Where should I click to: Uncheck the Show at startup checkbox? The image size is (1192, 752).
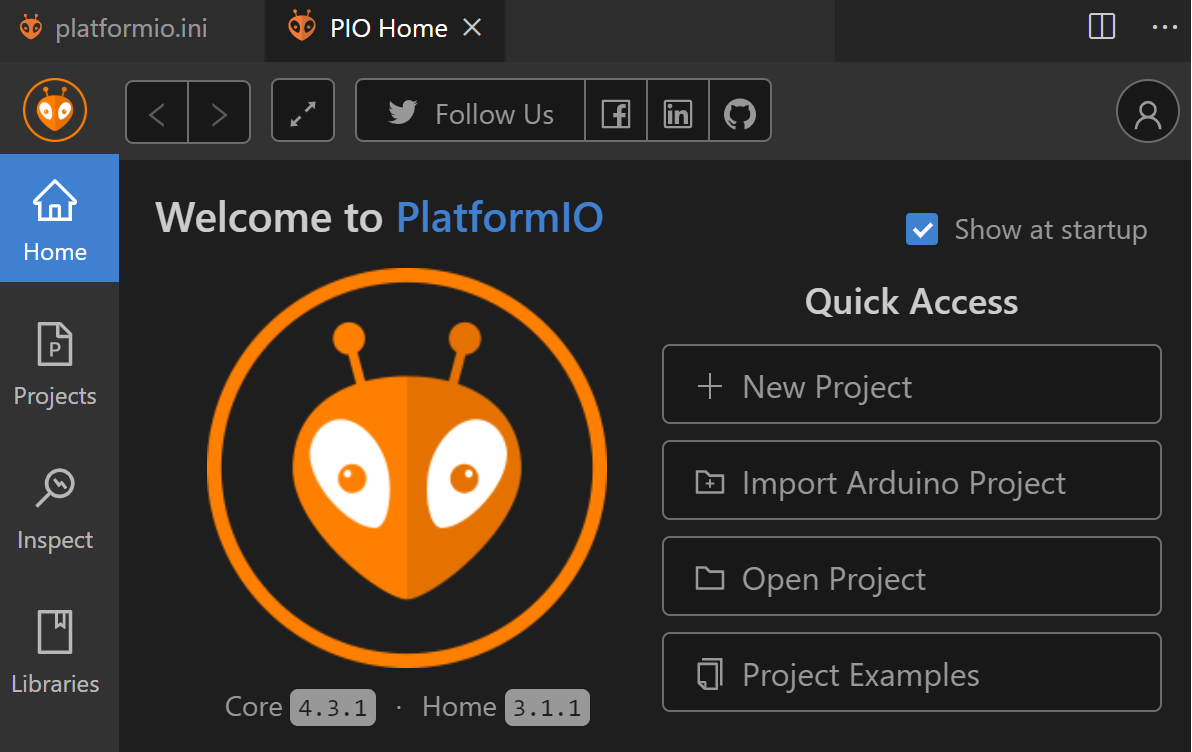921,230
